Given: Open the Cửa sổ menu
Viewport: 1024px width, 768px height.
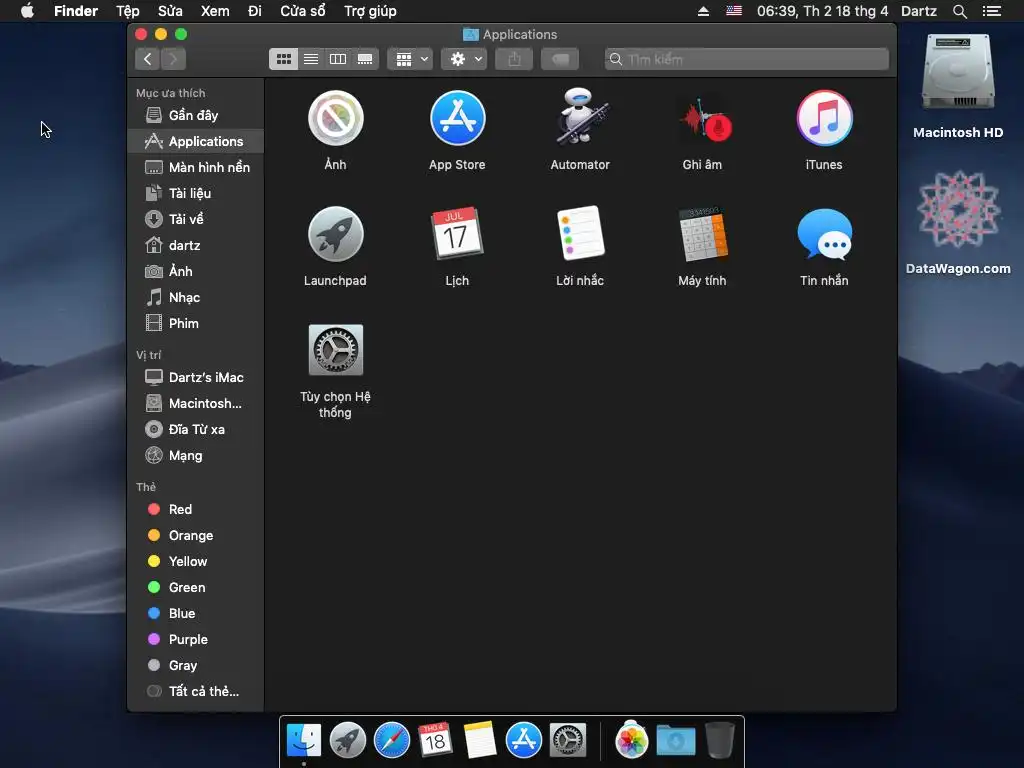Looking at the screenshot, I should [302, 11].
